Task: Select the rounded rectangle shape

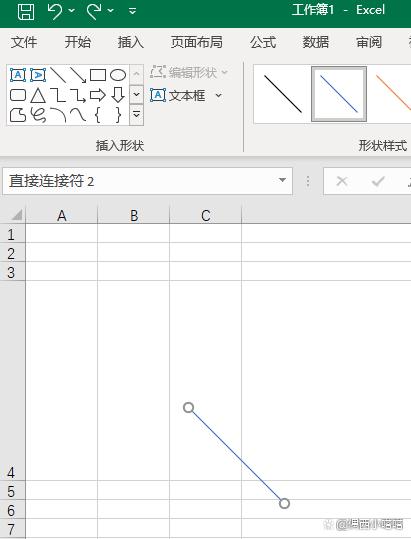Action: [x=18, y=95]
